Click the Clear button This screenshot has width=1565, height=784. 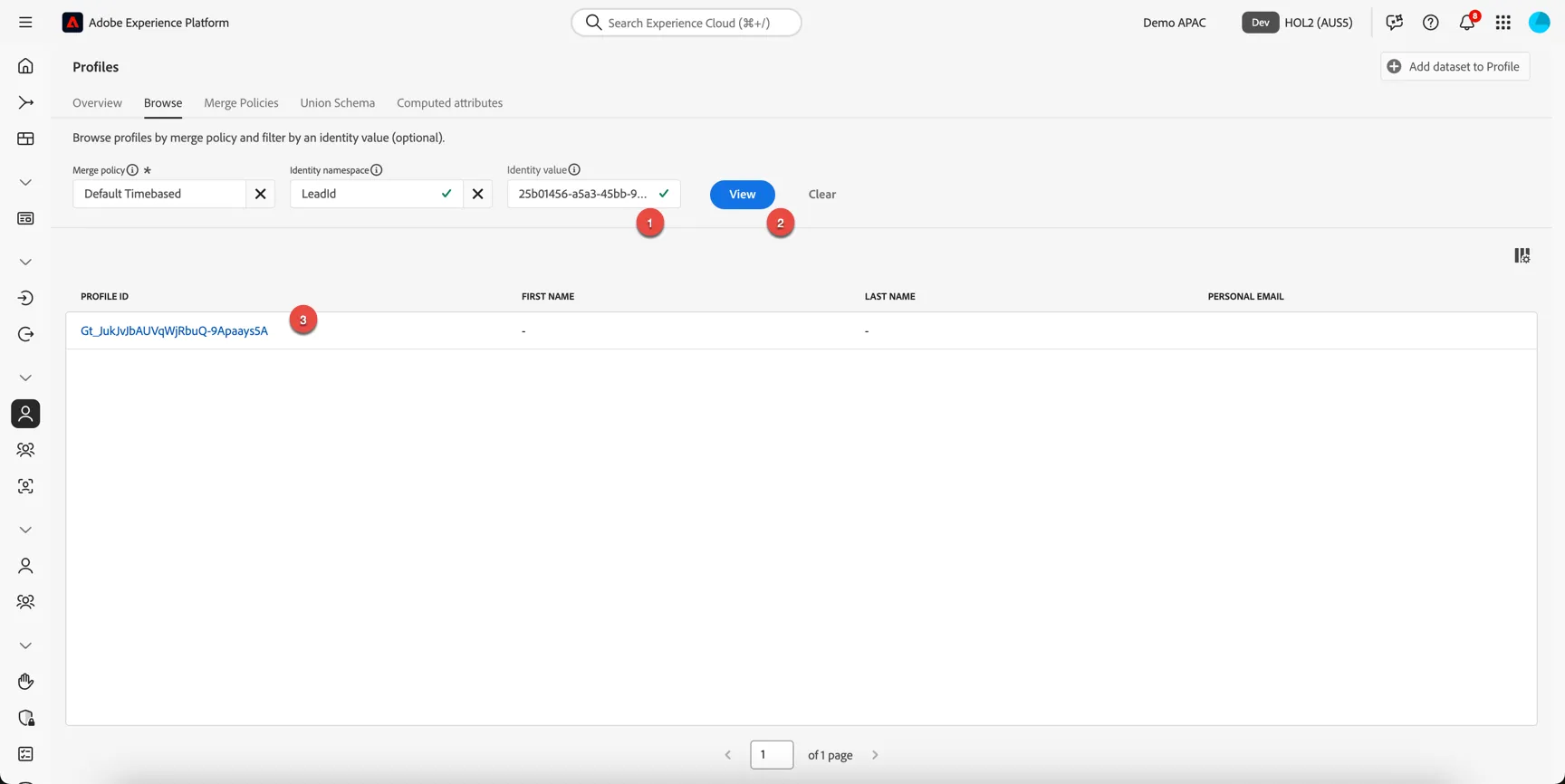tap(822, 195)
